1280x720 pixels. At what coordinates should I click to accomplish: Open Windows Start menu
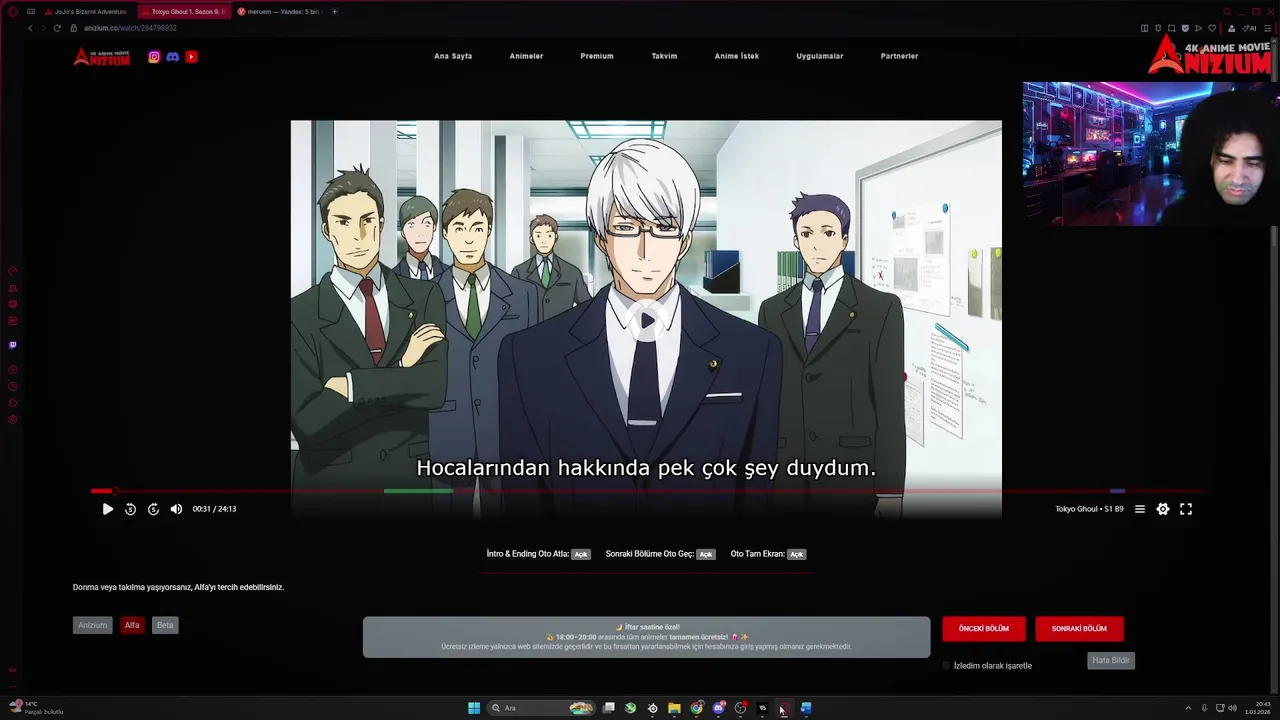point(474,708)
